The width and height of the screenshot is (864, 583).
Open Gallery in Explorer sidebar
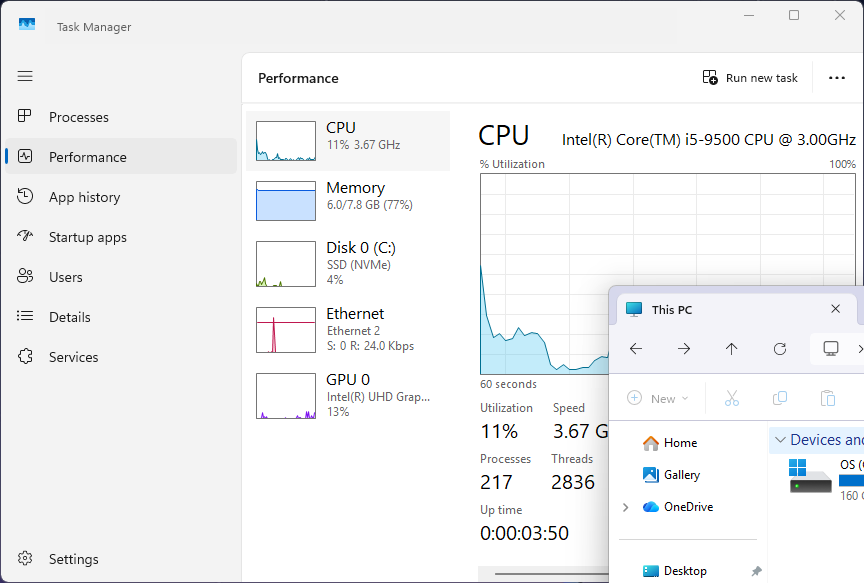(682, 474)
